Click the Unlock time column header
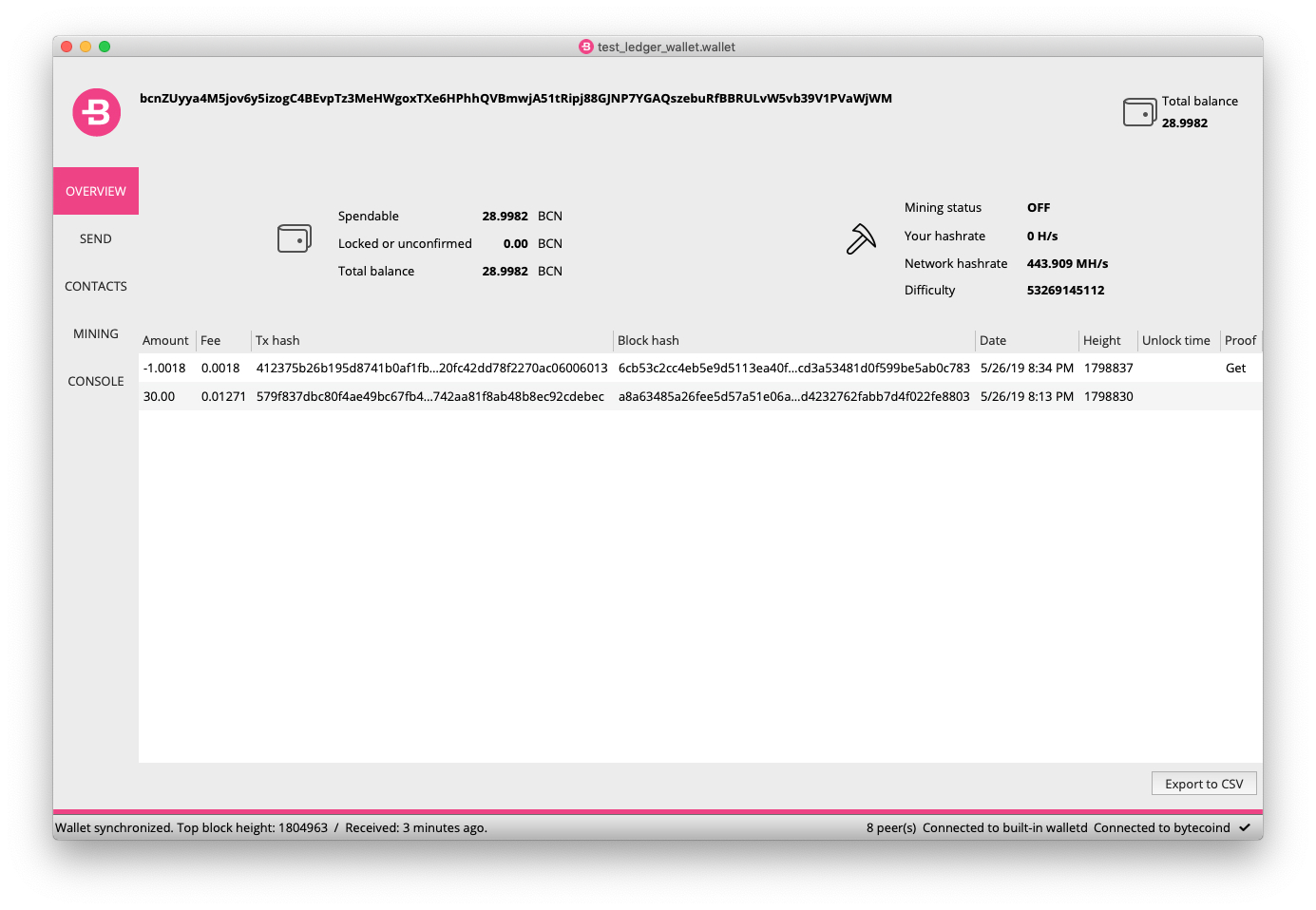This screenshot has height=910, width=1316. click(x=1176, y=340)
